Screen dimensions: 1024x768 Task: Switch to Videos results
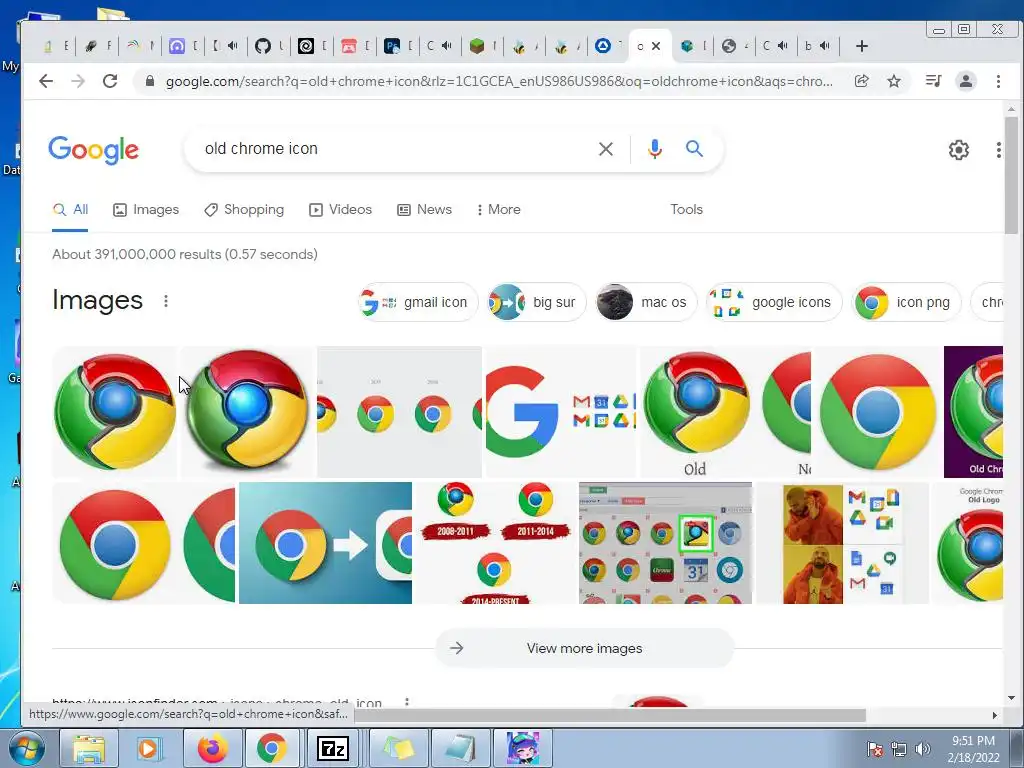(x=340, y=210)
